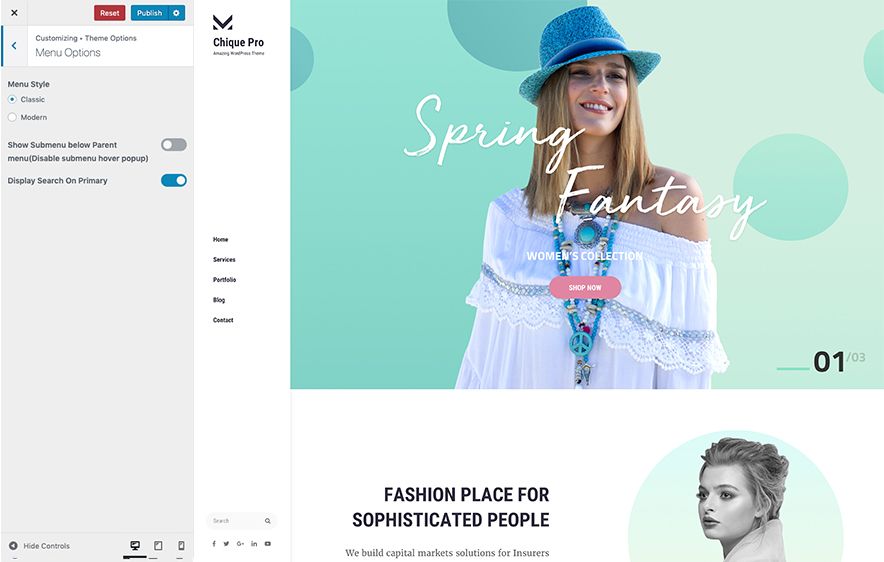Collapse the customizer with Hide Controls
Screen dimensions: 884x562
click(39, 546)
